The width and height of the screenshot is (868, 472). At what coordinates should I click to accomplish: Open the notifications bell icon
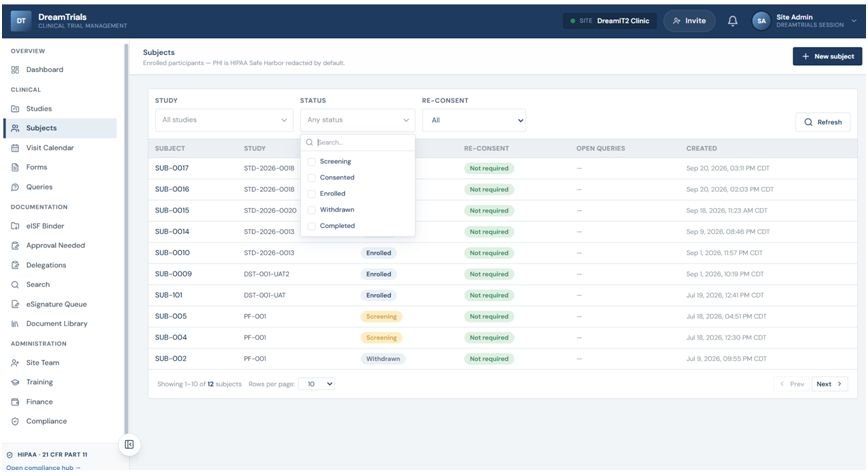click(x=732, y=21)
